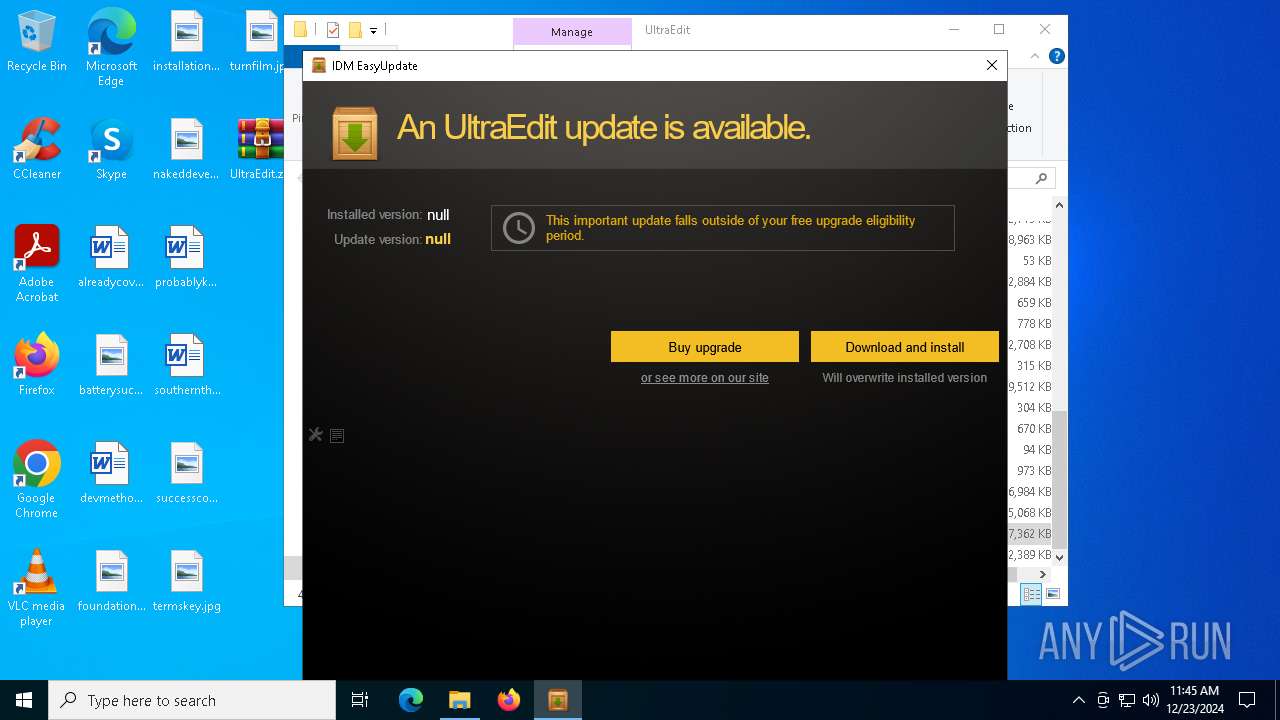Select the row with 8,963 KB size
Screen dimensions: 1280x720
coord(1029,240)
